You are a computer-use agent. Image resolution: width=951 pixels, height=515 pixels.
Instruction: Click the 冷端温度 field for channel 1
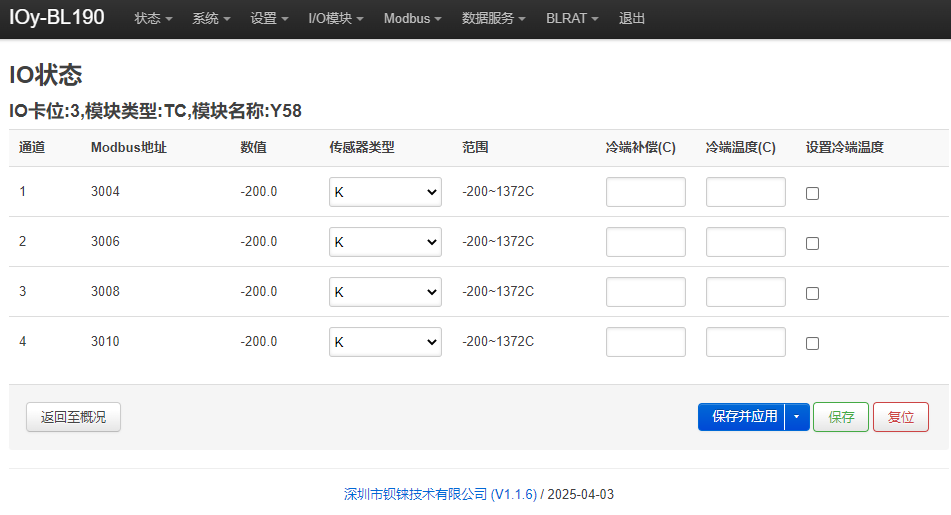(x=746, y=192)
